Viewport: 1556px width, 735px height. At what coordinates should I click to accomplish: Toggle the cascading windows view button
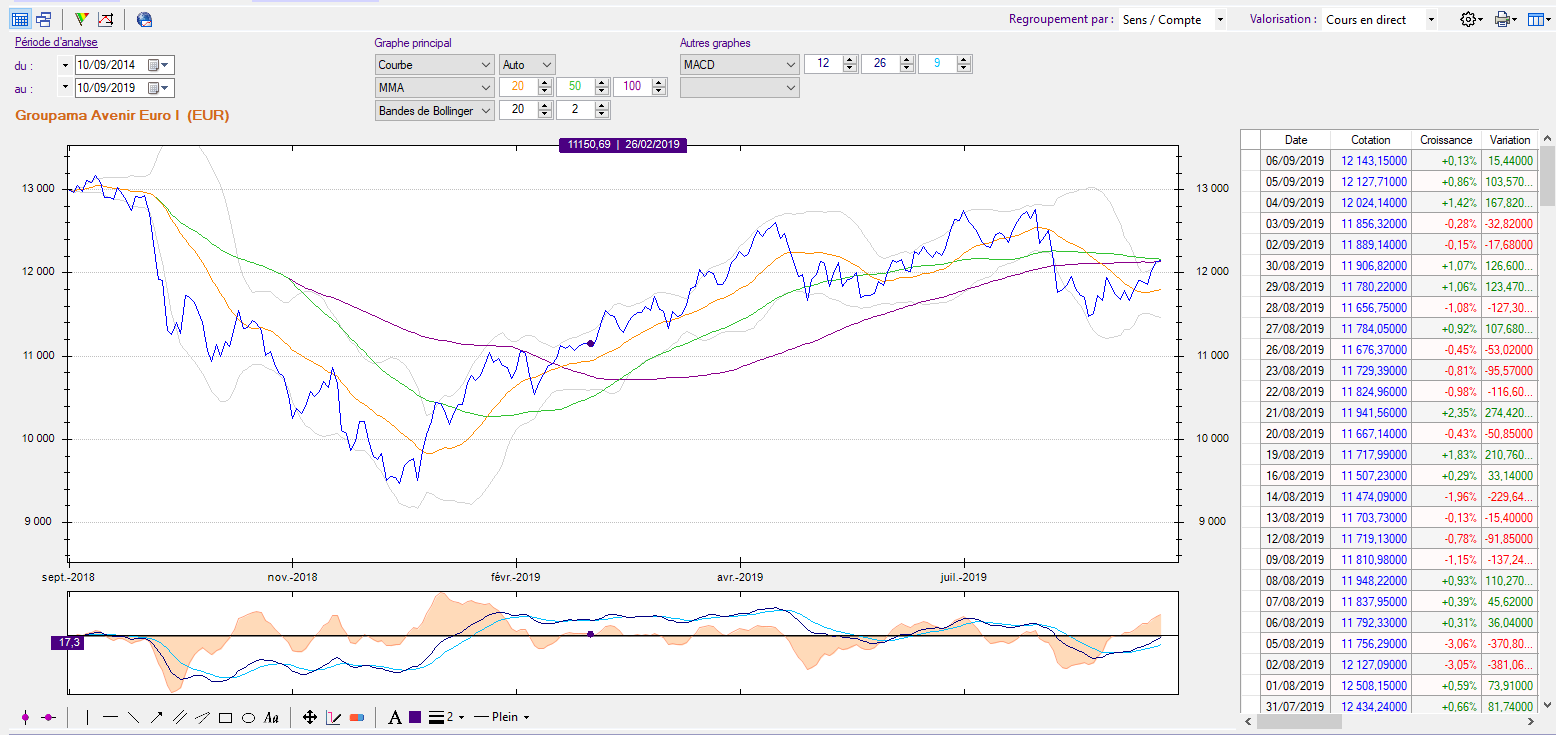pyautogui.click(x=43, y=19)
